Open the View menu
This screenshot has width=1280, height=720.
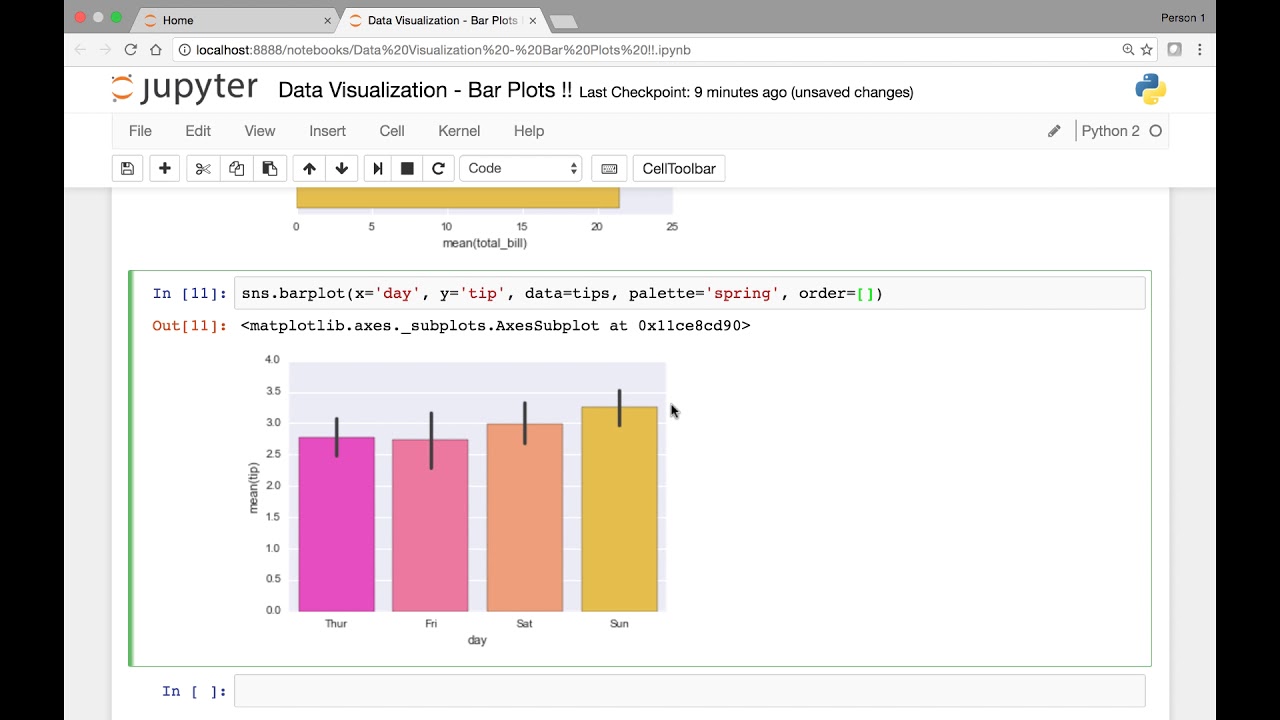coord(260,131)
